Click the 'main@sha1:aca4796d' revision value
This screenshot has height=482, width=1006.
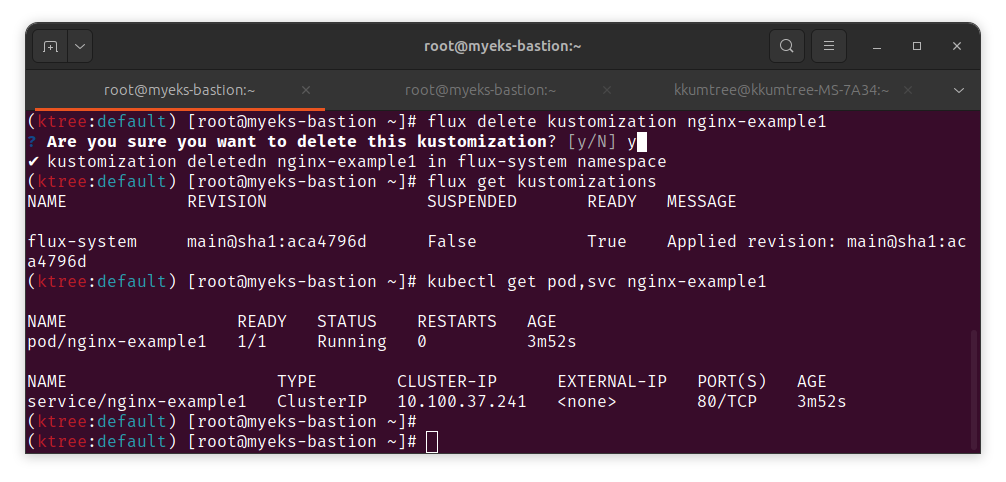277,241
